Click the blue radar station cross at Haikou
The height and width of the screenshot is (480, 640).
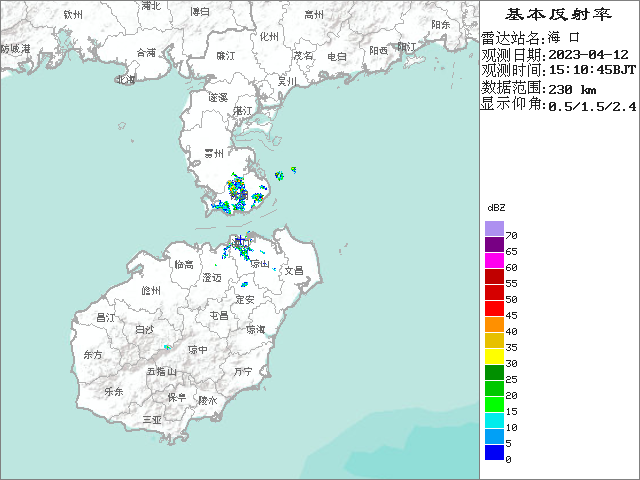pyautogui.click(x=241, y=239)
